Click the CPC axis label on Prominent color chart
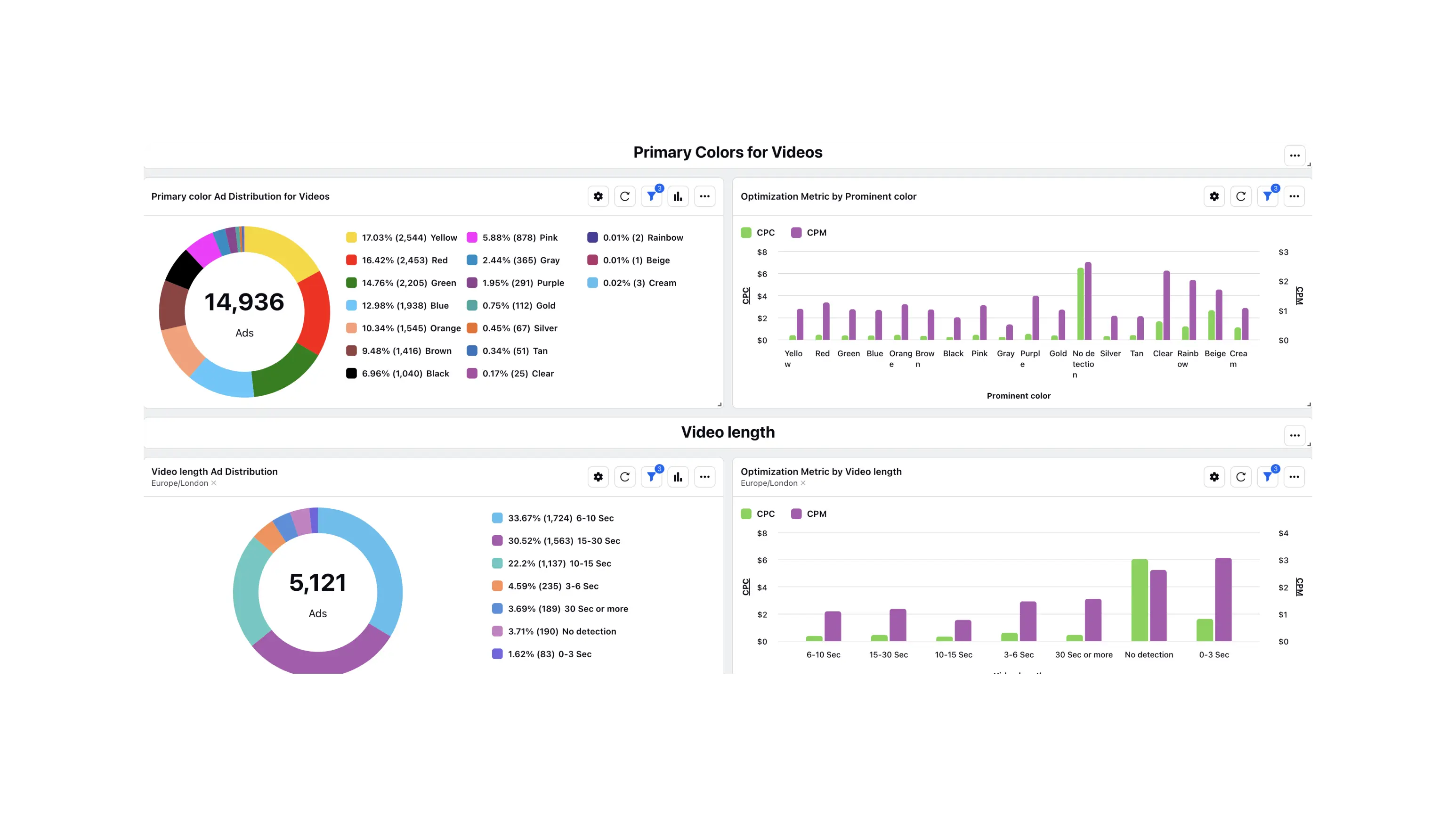The width and height of the screenshot is (1456, 816). coord(746,296)
